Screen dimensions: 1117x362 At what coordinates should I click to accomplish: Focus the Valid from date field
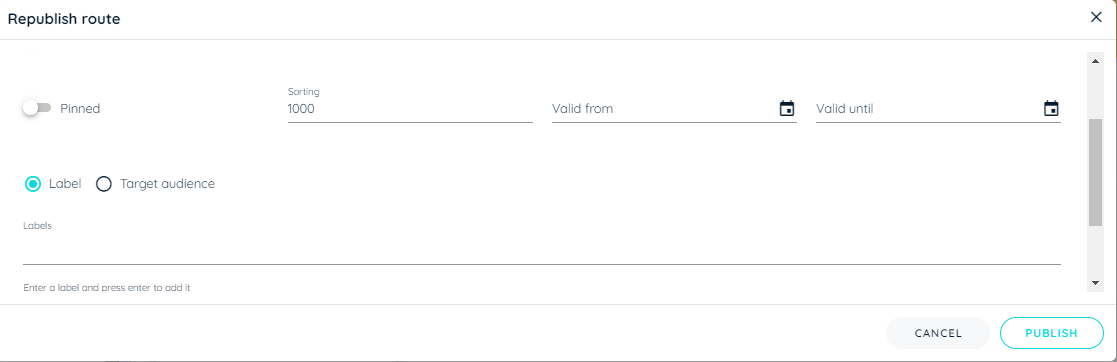tap(664, 109)
